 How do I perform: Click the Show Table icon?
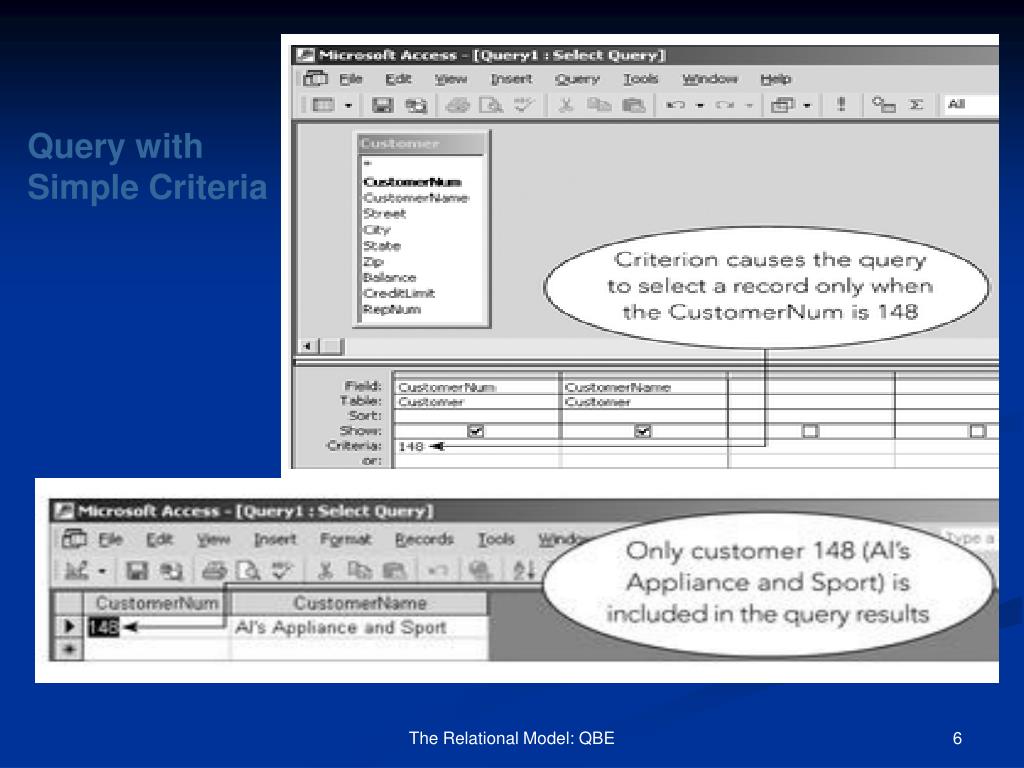click(883, 104)
